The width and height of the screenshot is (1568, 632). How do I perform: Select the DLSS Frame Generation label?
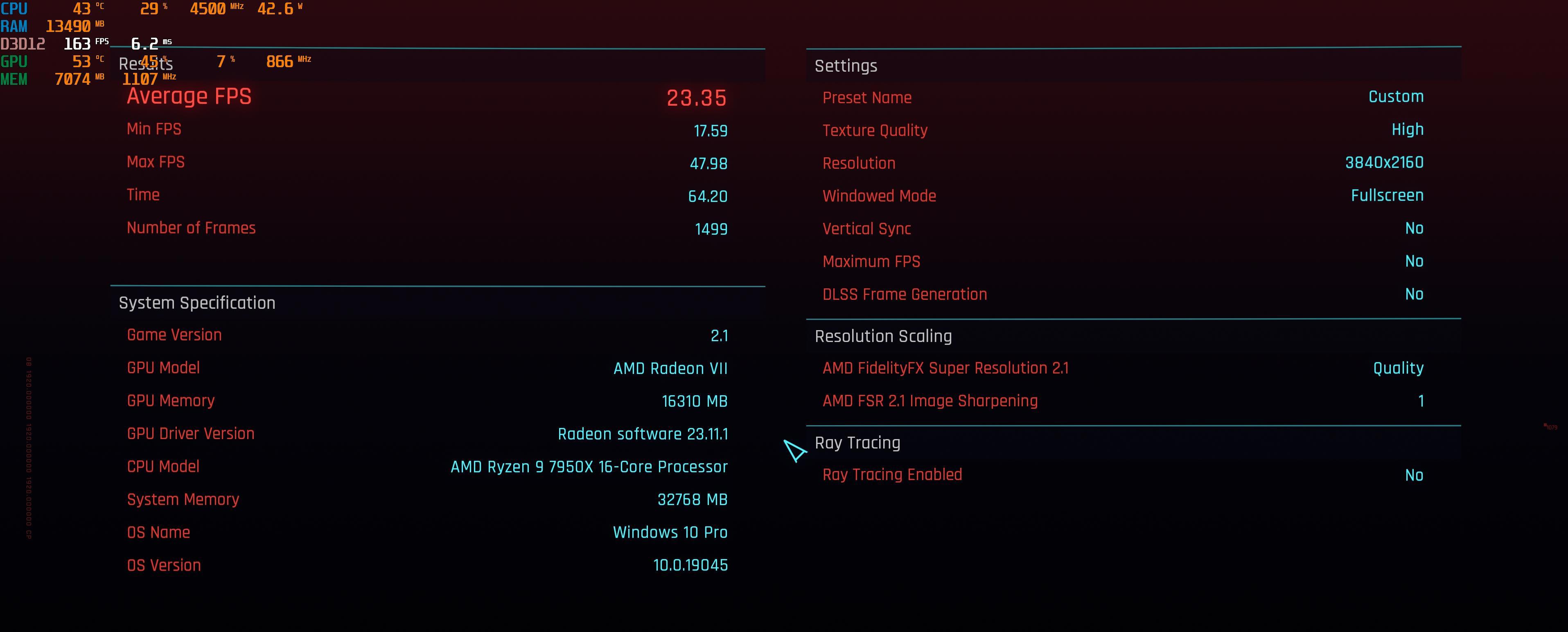pos(905,294)
